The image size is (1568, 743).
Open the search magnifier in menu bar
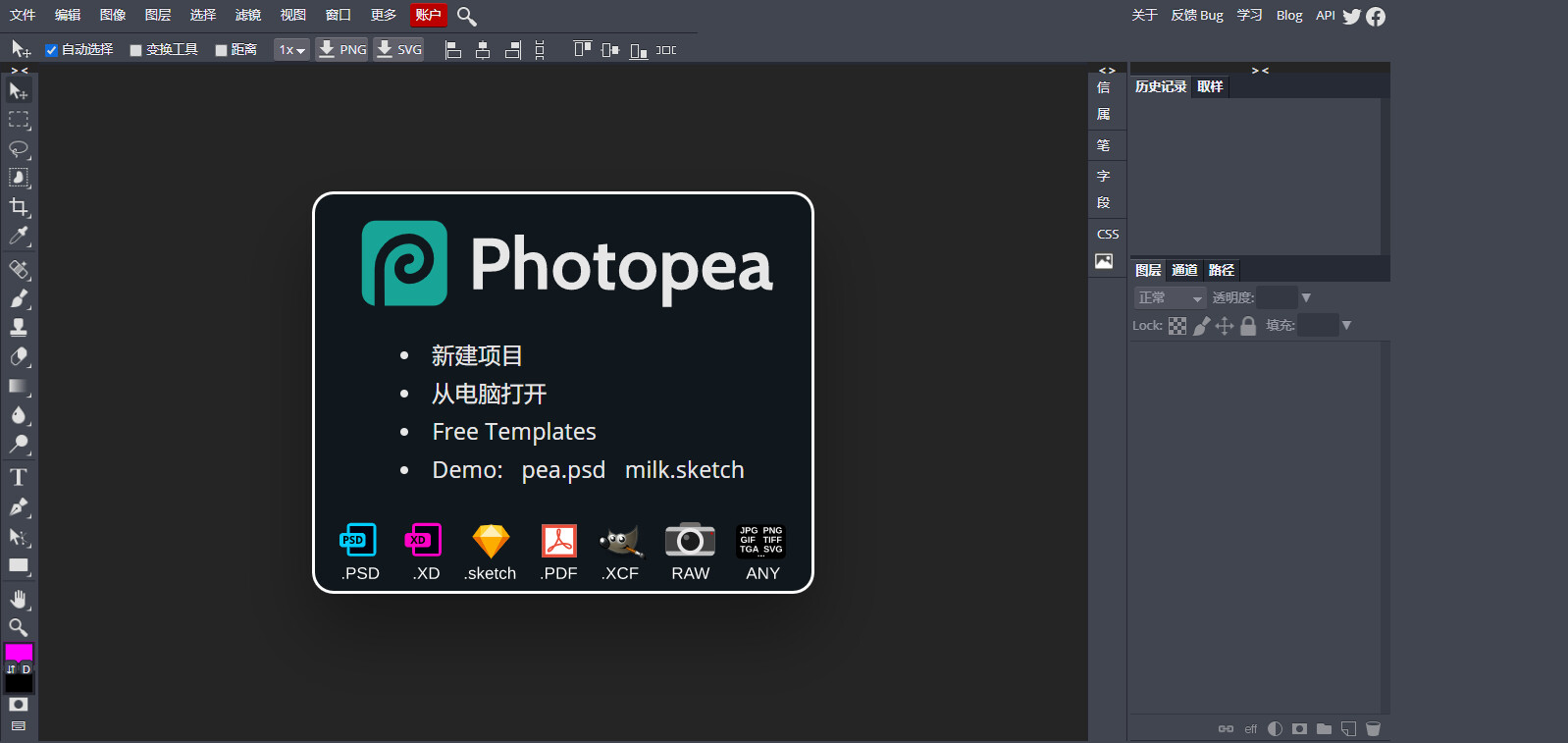point(467,16)
